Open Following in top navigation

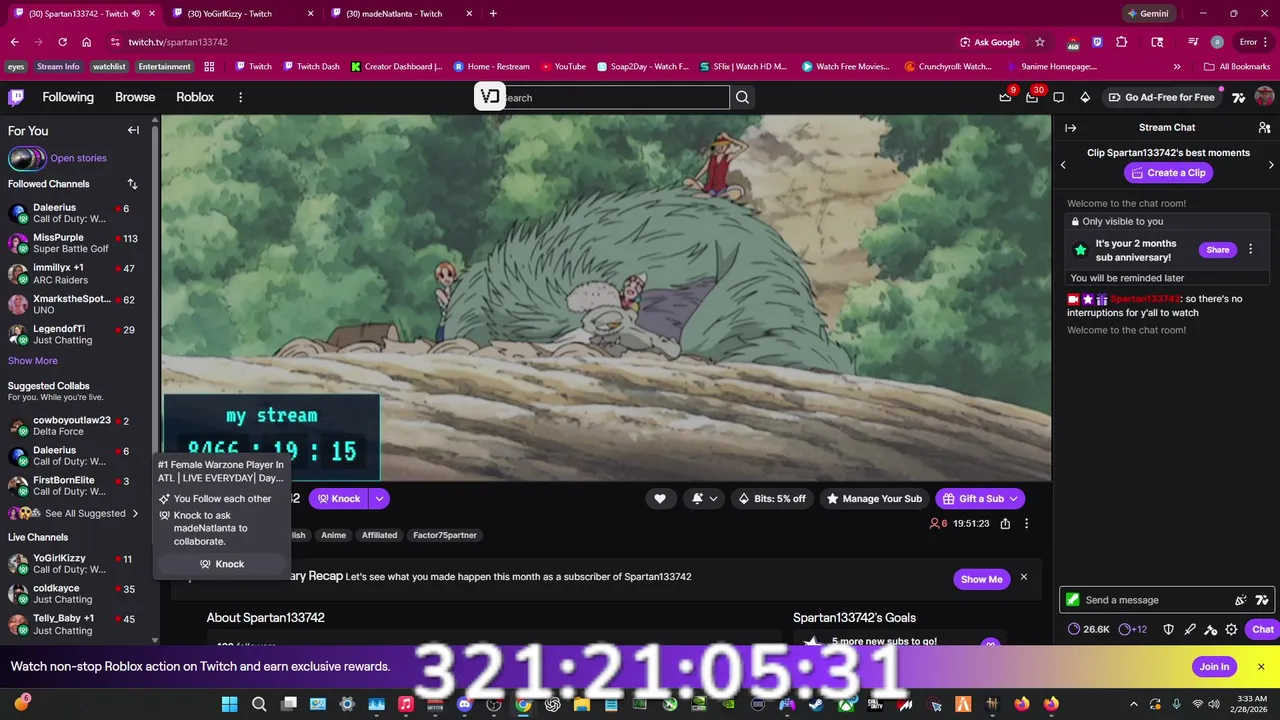[x=68, y=97]
